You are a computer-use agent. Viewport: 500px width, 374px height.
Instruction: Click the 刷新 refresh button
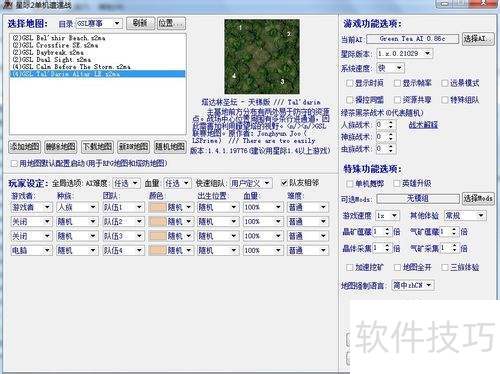pyautogui.click(x=140, y=23)
